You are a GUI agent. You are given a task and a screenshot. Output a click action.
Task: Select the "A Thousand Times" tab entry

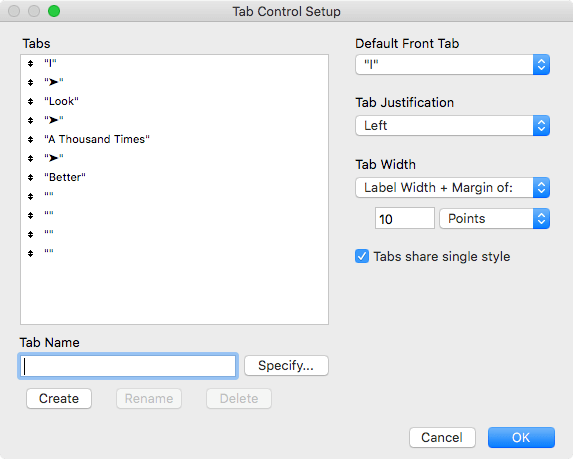(97, 139)
